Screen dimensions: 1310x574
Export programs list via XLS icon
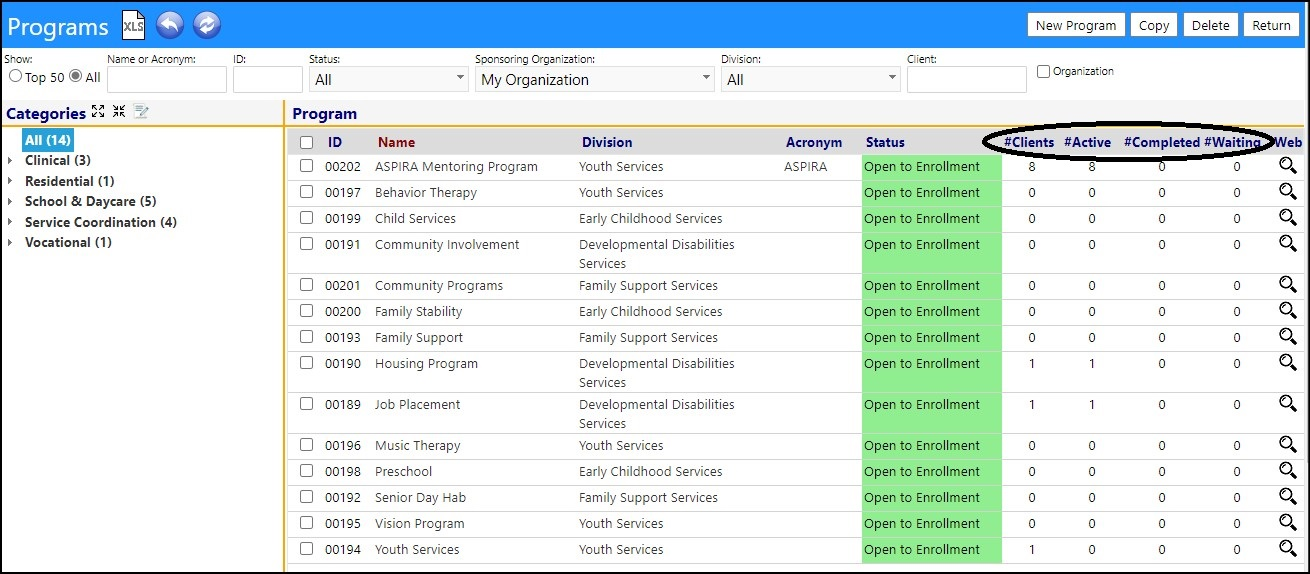coord(133,25)
